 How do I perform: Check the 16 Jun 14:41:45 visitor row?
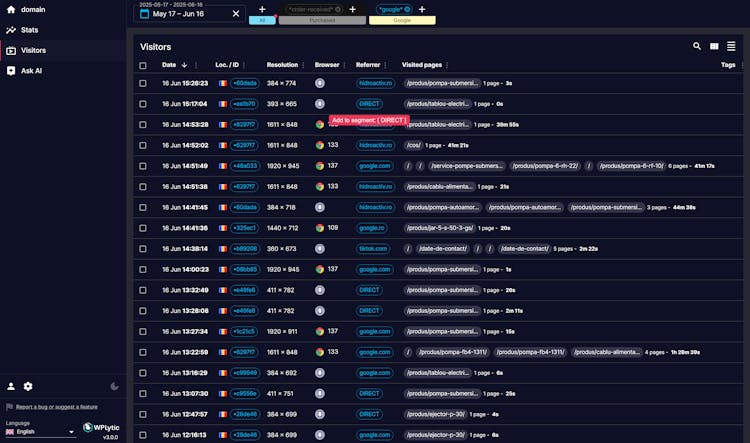pos(143,207)
